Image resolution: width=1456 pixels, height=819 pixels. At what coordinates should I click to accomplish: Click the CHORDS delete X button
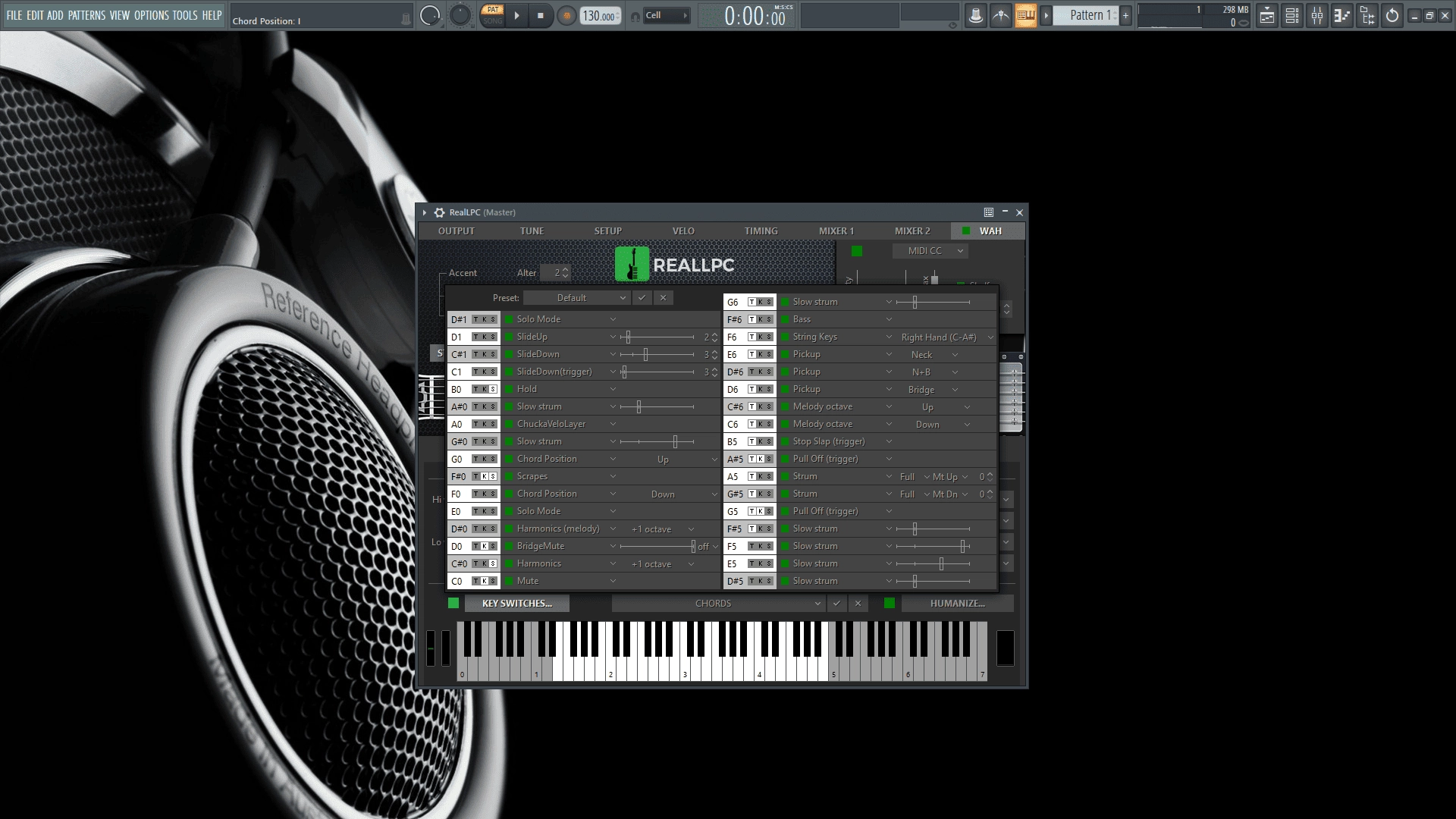pos(858,604)
